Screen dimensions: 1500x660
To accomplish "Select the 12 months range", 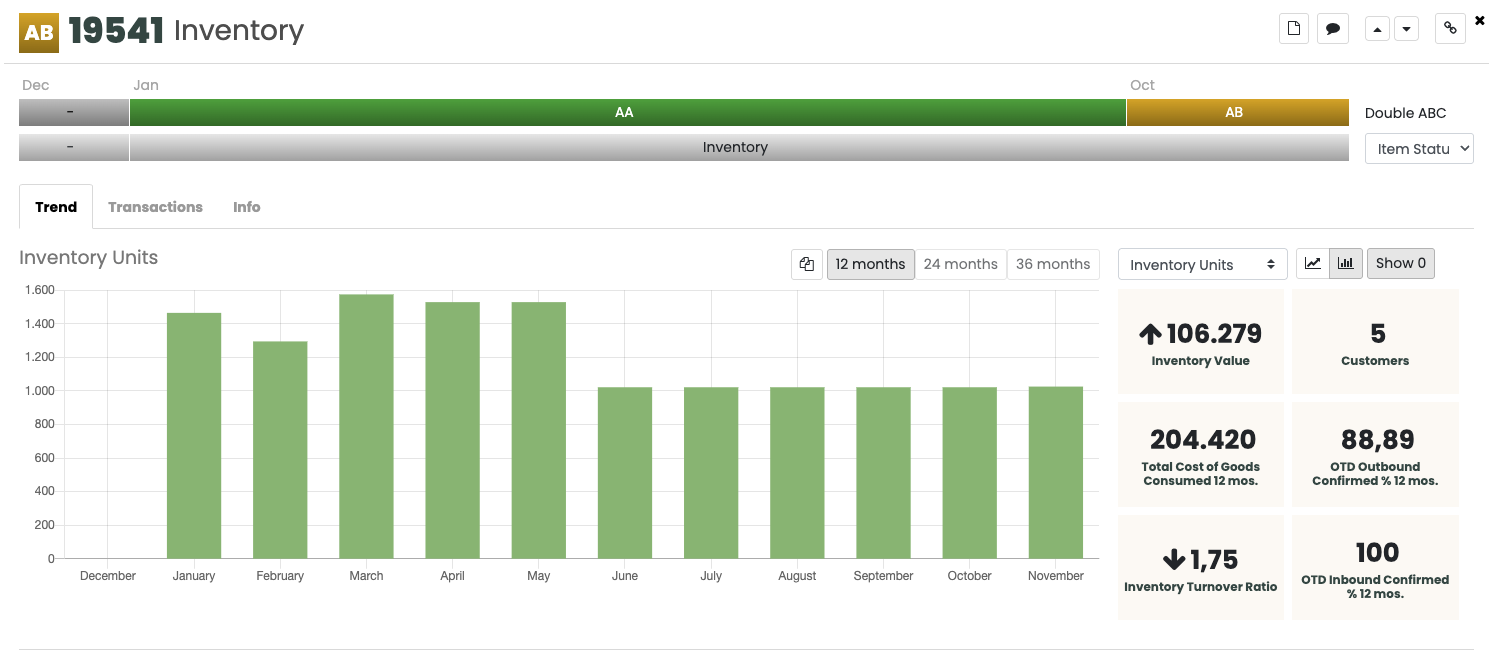I will 870,264.
